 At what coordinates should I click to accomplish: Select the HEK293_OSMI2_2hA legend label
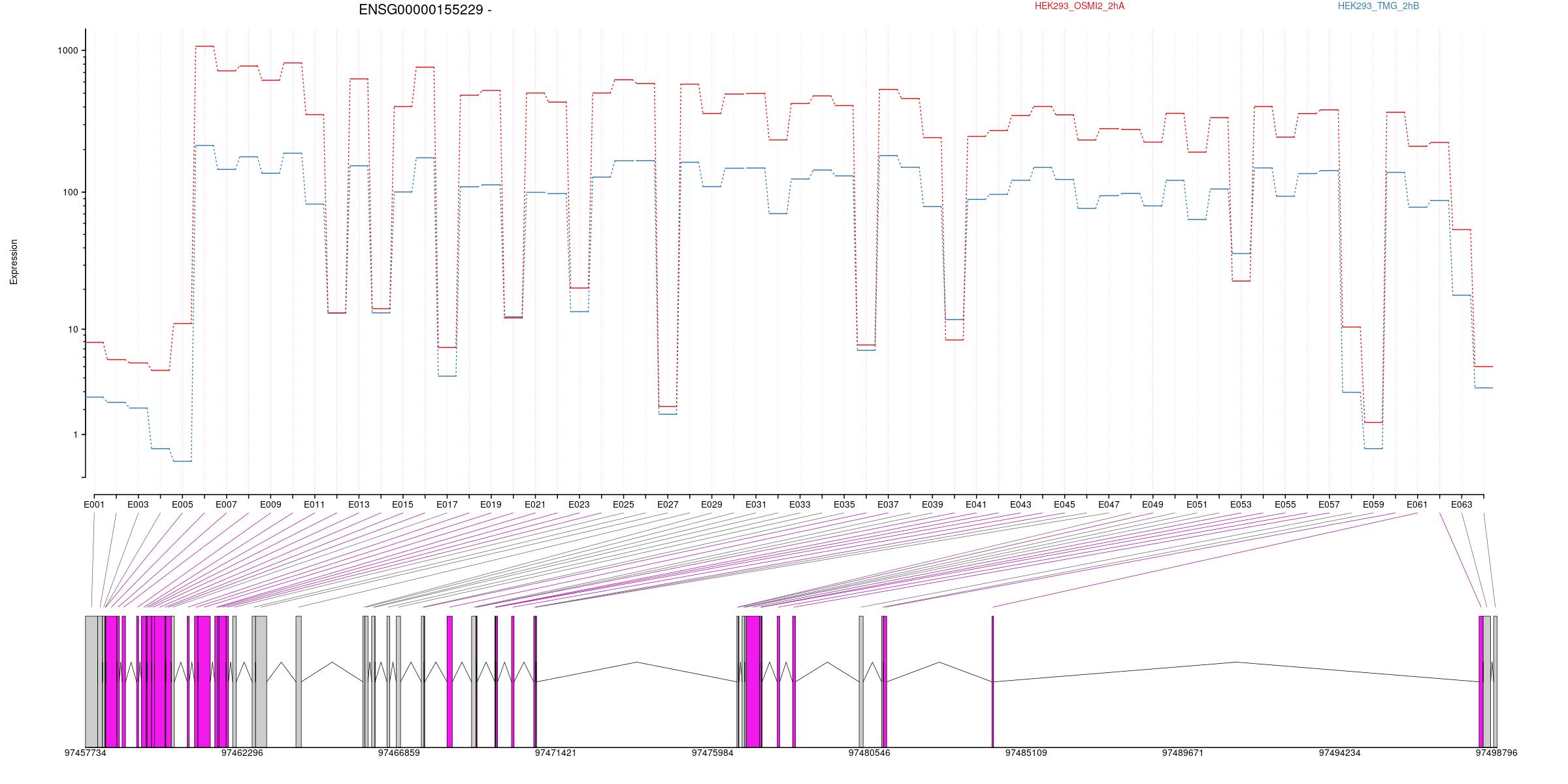1079,6
